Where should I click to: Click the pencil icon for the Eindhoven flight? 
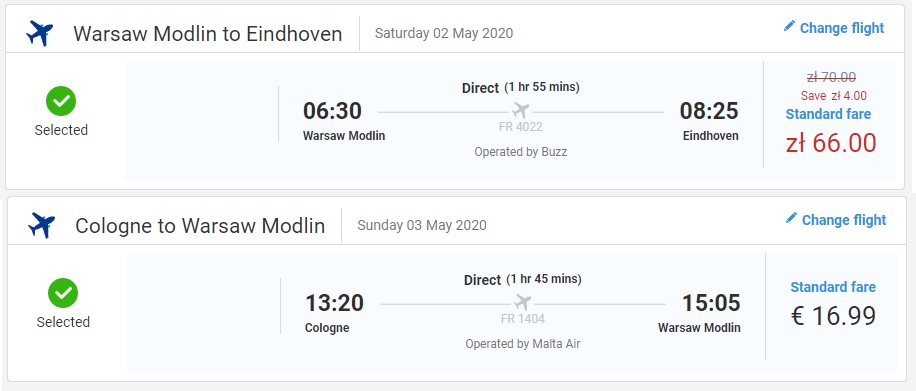tap(789, 26)
